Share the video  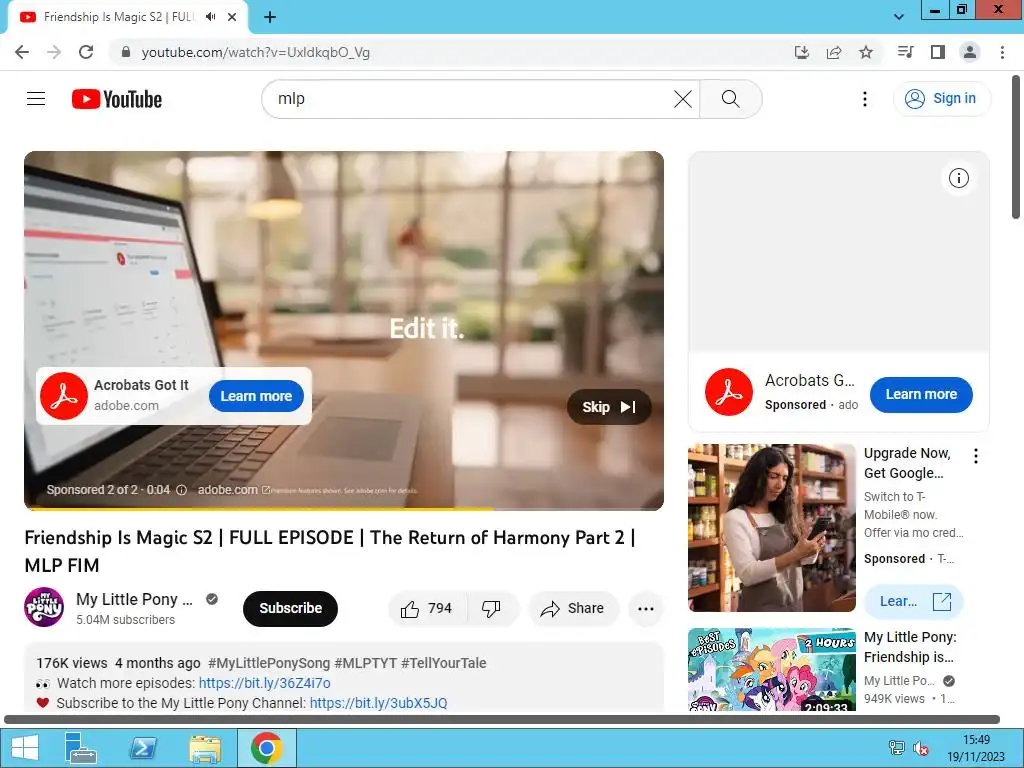click(573, 609)
